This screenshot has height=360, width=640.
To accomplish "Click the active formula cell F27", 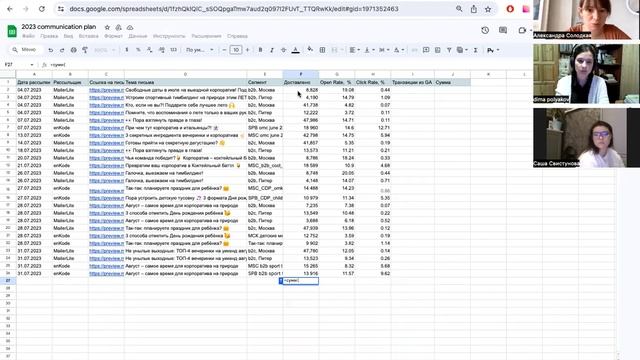I will pyautogui.click(x=301, y=281).
